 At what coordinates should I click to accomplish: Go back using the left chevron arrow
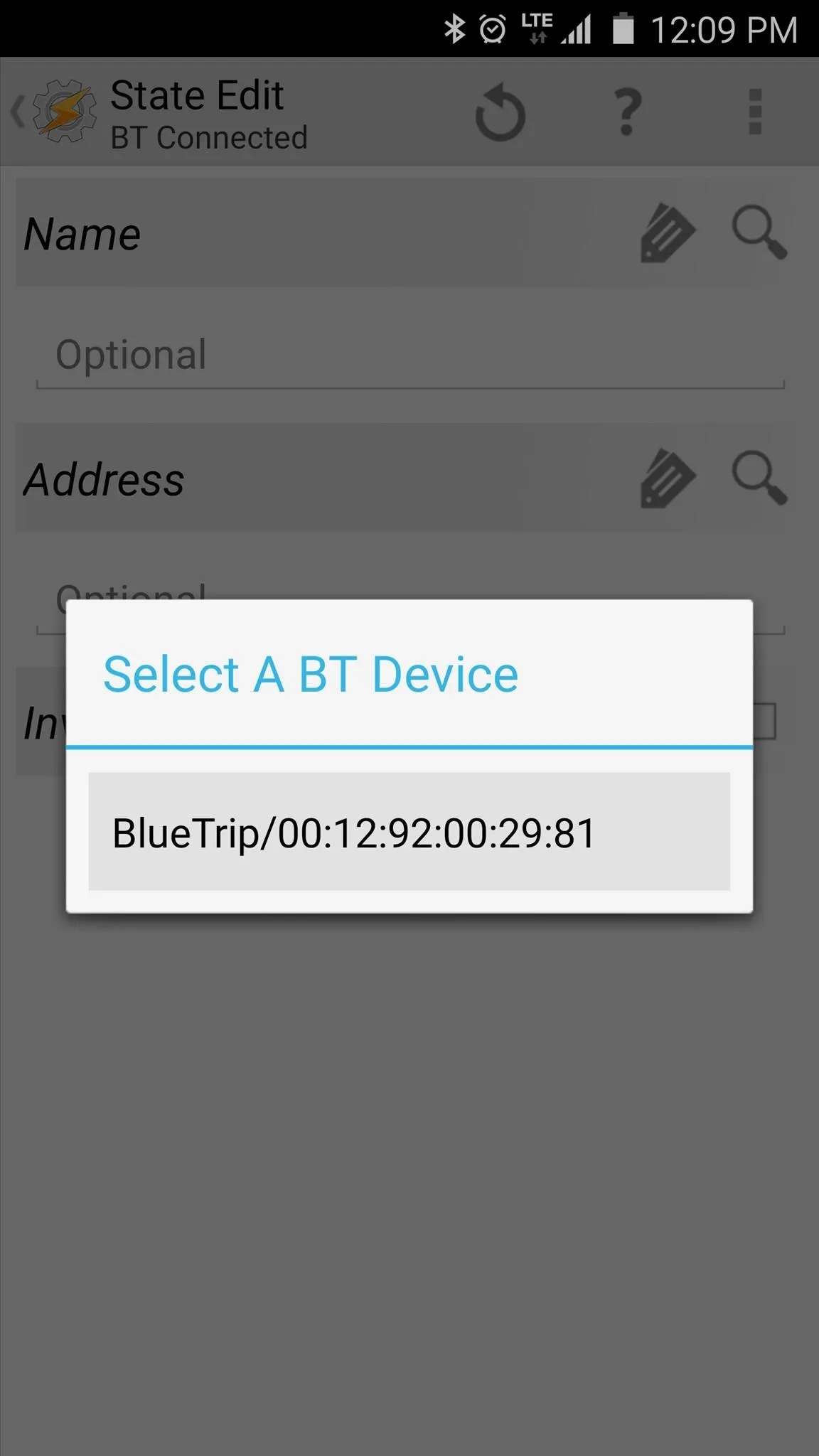tap(18, 112)
